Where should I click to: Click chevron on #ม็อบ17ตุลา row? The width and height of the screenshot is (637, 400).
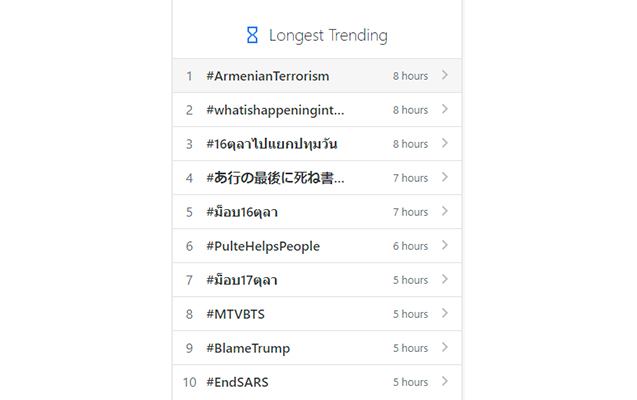pyautogui.click(x=445, y=279)
